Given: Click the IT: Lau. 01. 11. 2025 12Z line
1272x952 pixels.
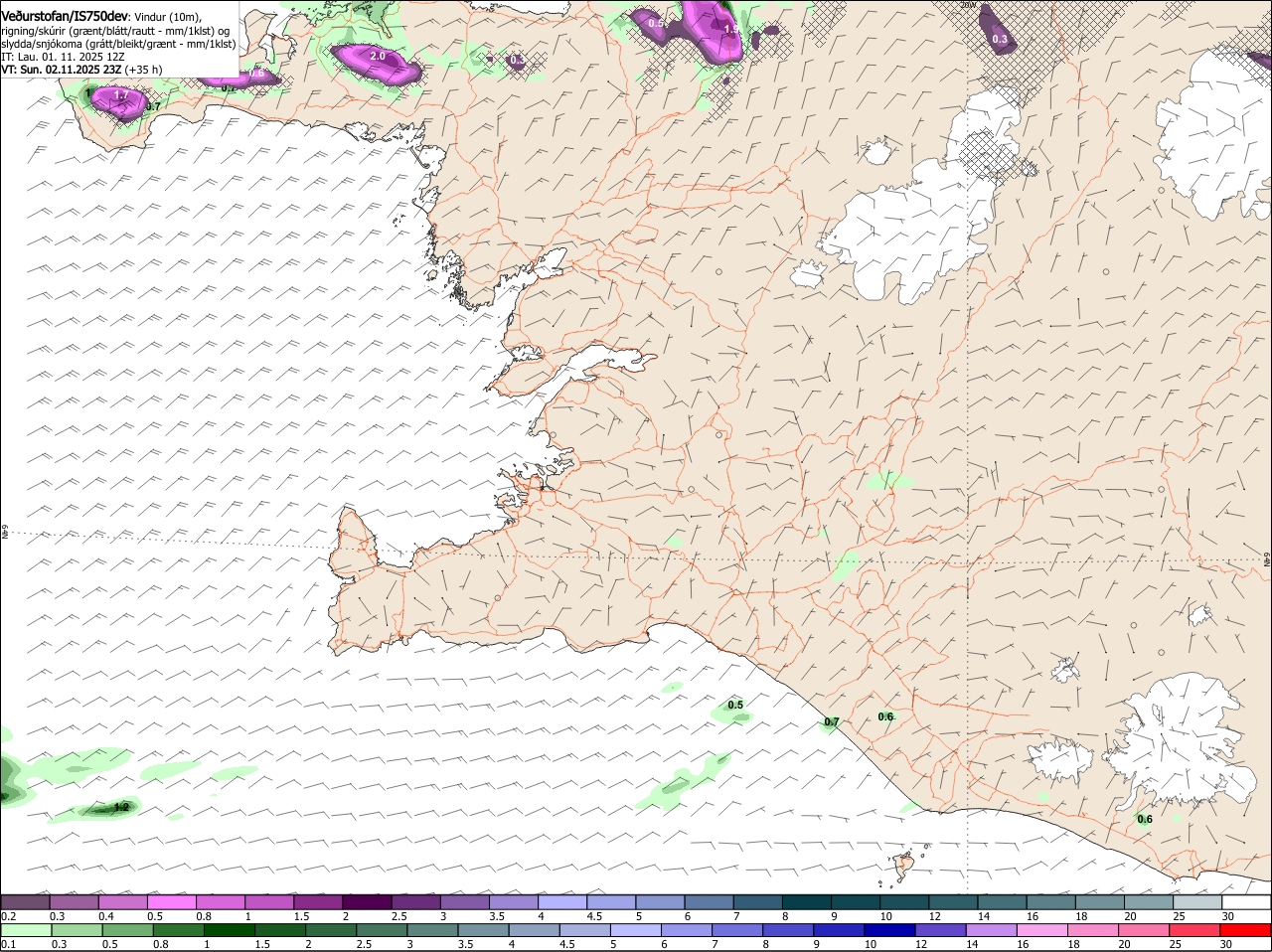Looking at the screenshot, I should pyautogui.click(x=63, y=57).
